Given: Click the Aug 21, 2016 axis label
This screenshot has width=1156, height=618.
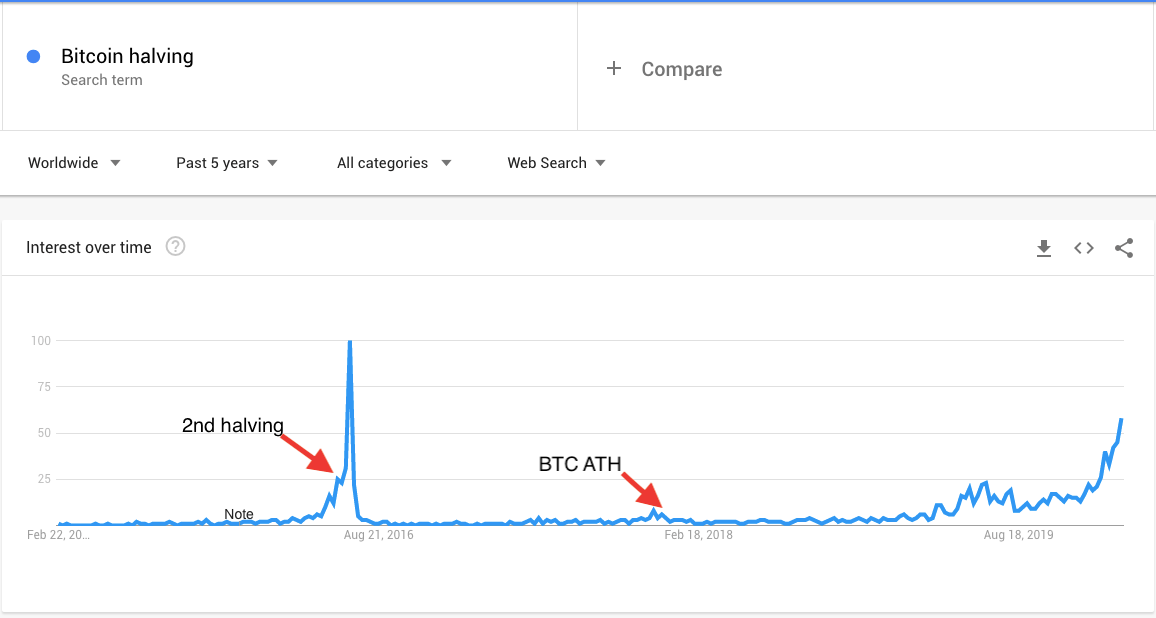Looking at the screenshot, I should (x=378, y=535).
